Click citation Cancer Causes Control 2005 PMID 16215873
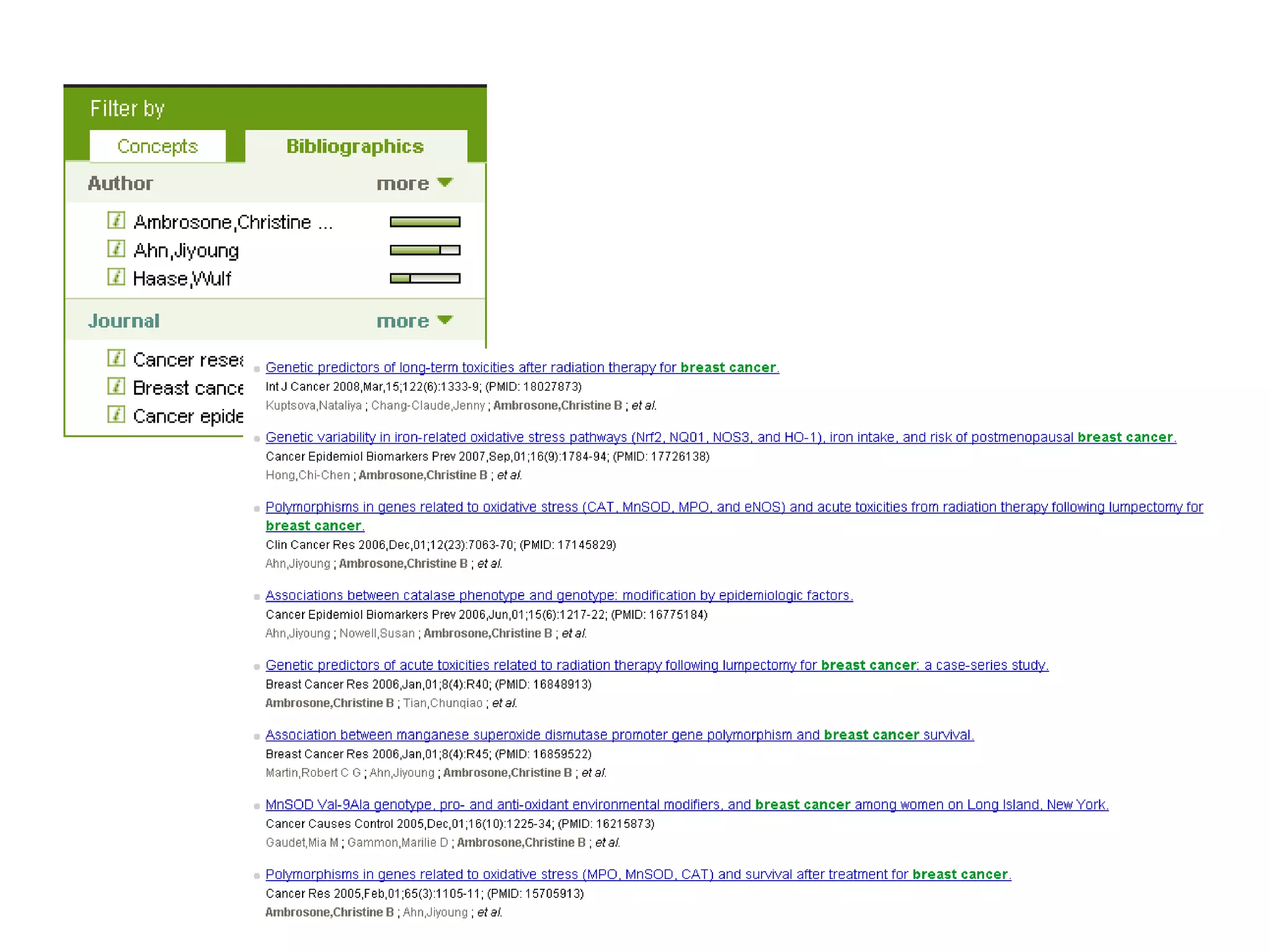The image size is (1270, 952). (460, 824)
